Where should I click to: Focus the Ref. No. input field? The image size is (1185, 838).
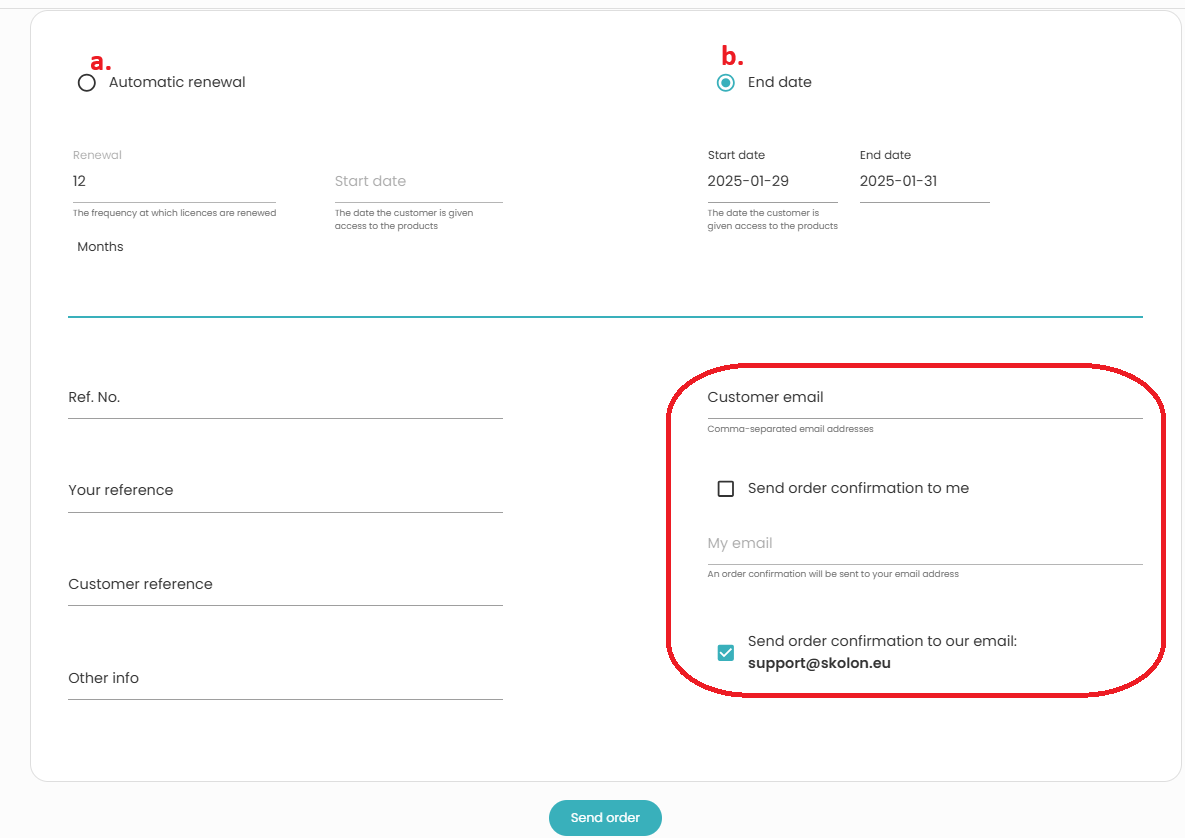pos(286,397)
